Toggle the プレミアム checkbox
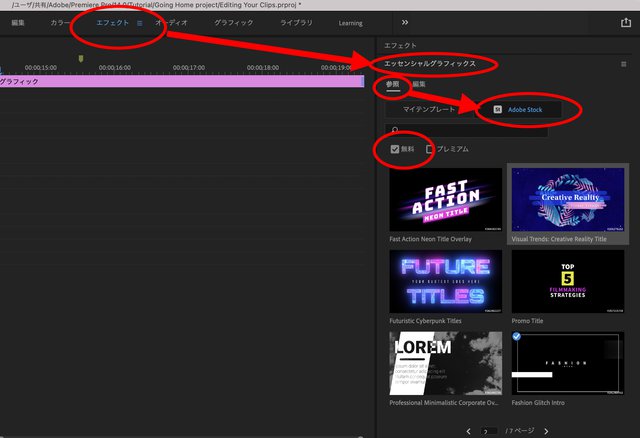640x438 pixels. [x=429, y=149]
